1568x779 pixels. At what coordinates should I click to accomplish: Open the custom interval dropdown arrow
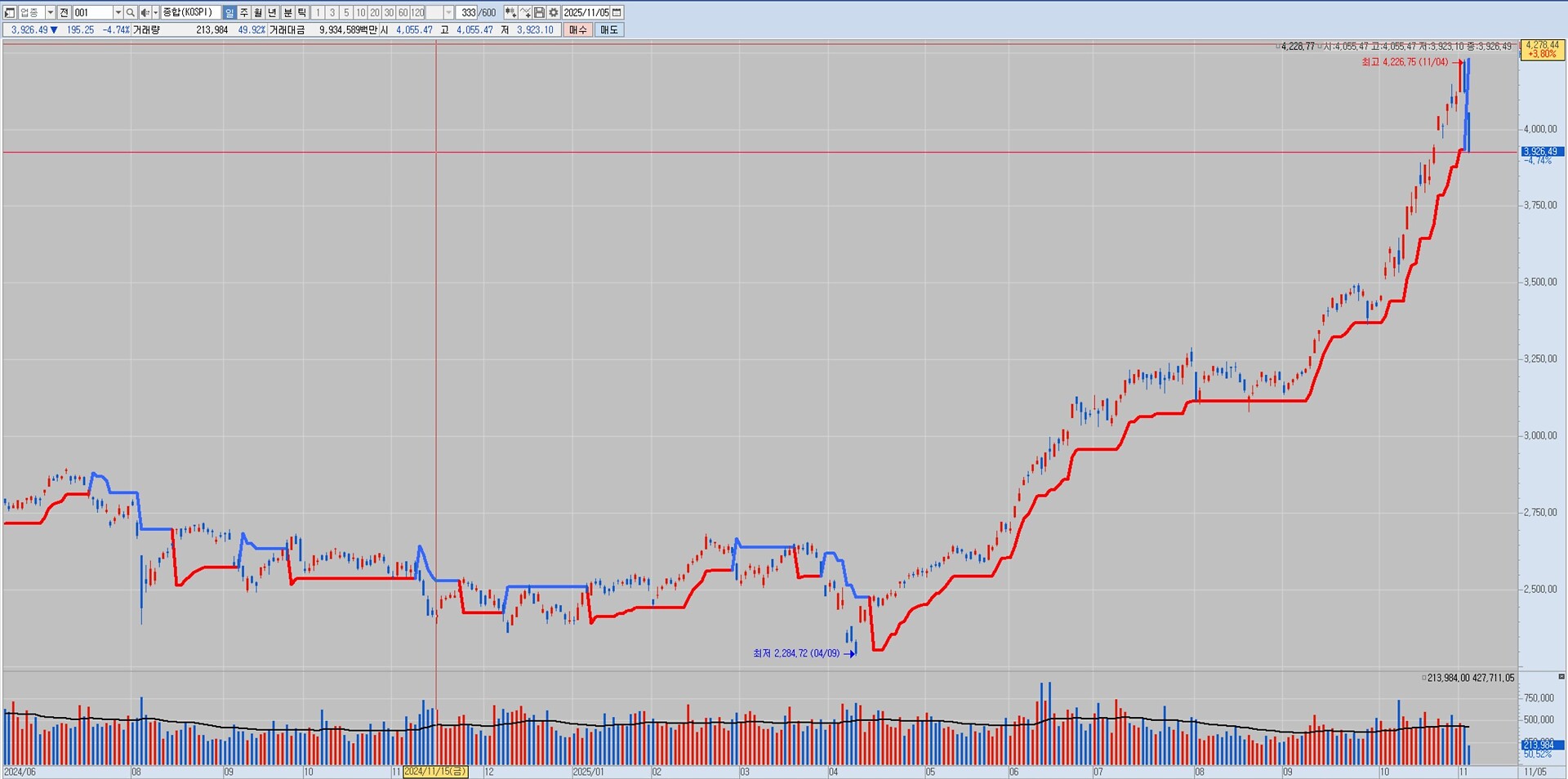(x=448, y=12)
